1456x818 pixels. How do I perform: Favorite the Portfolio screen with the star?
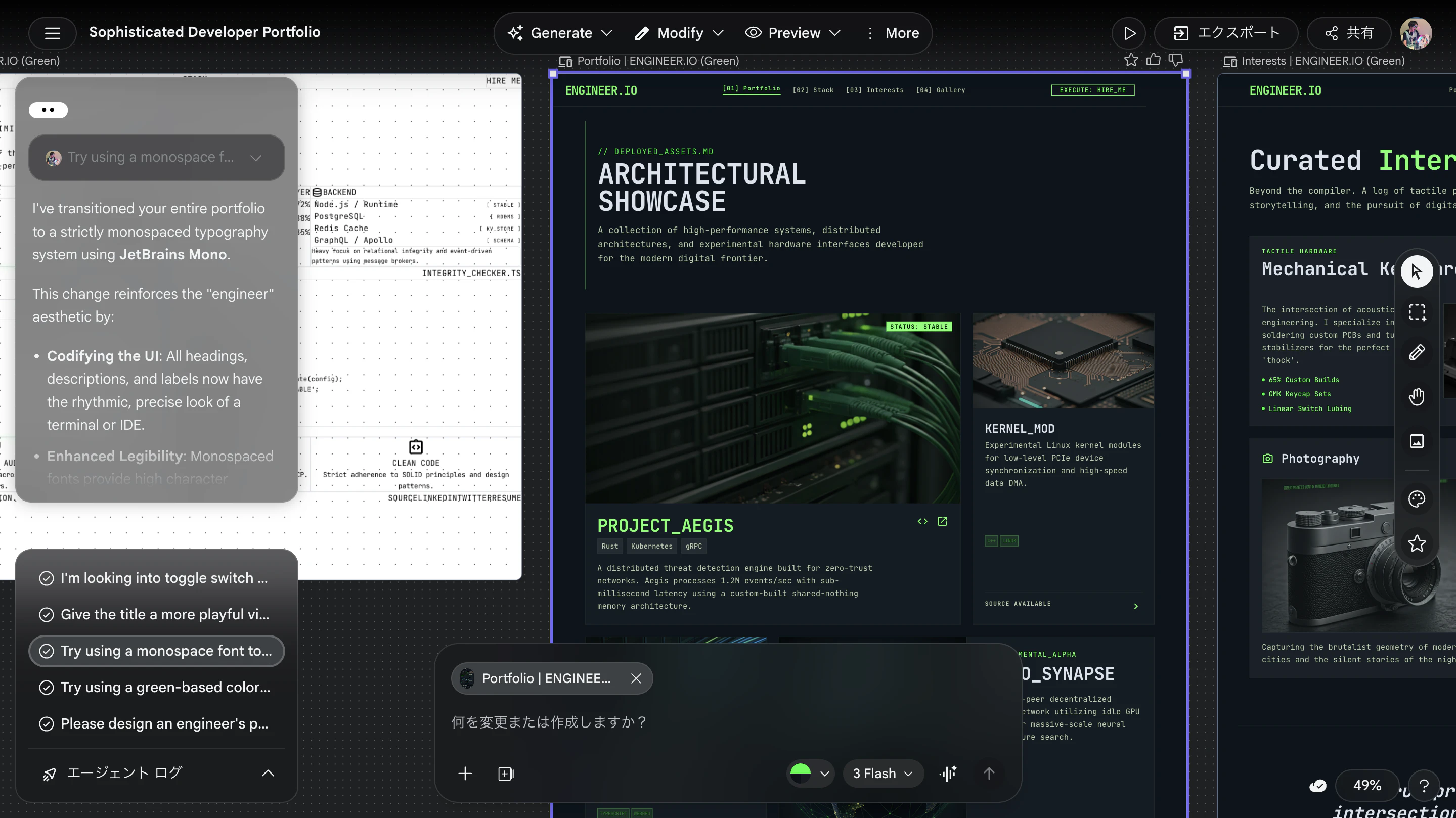pyautogui.click(x=1131, y=60)
